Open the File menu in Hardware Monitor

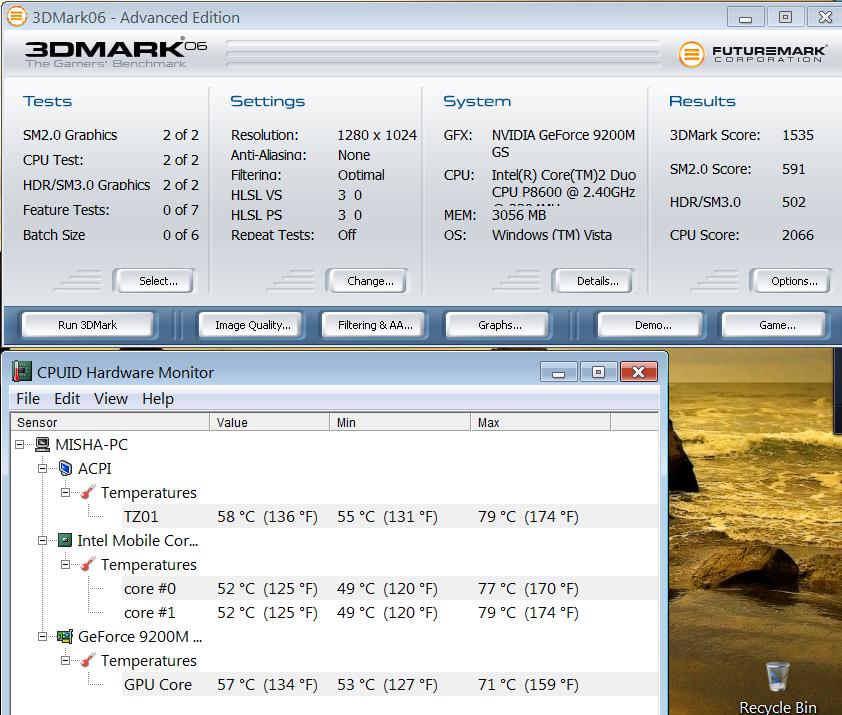pyautogui.click(x=28, y=399)
